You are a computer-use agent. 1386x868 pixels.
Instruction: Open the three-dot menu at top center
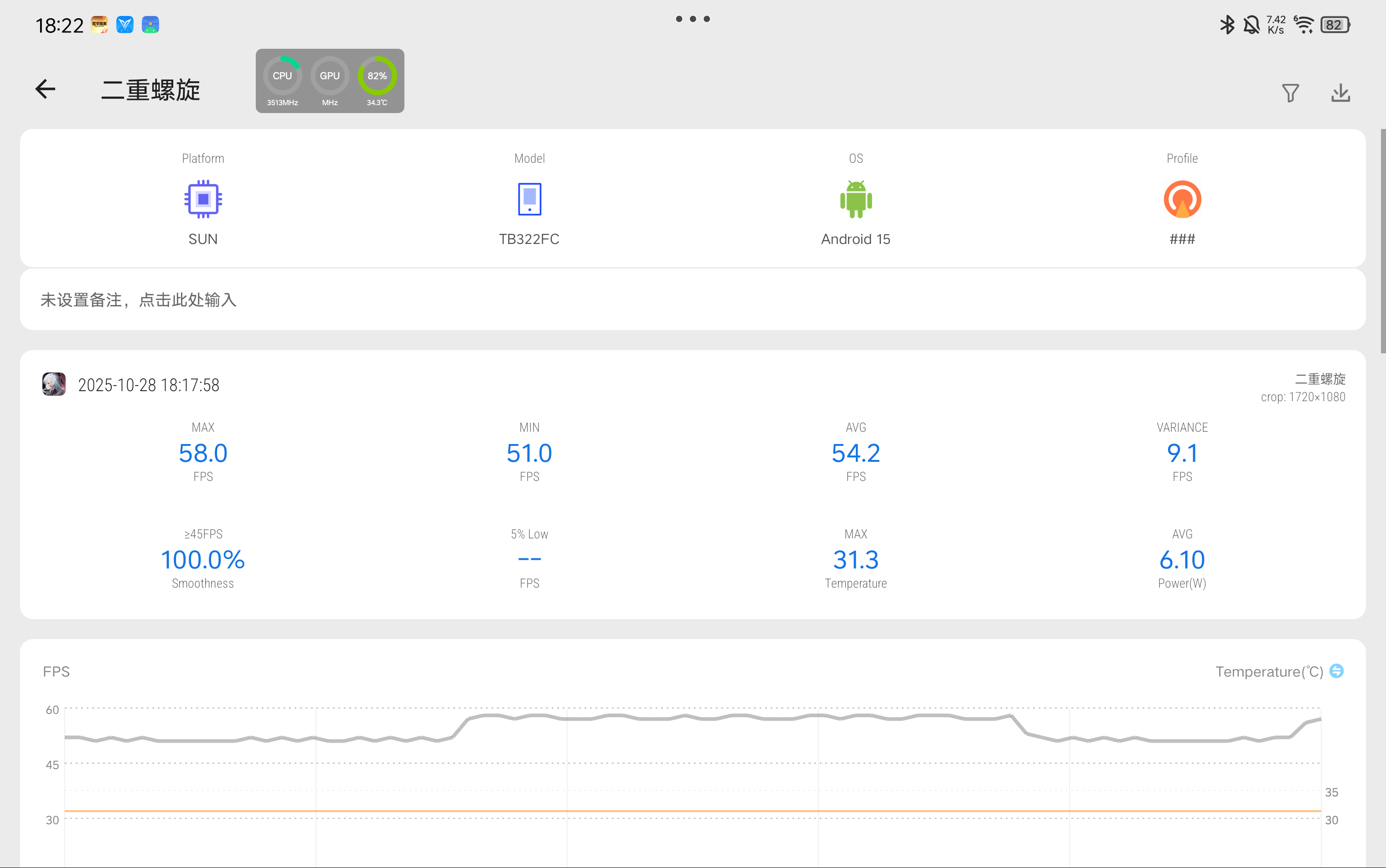(693, 19)
